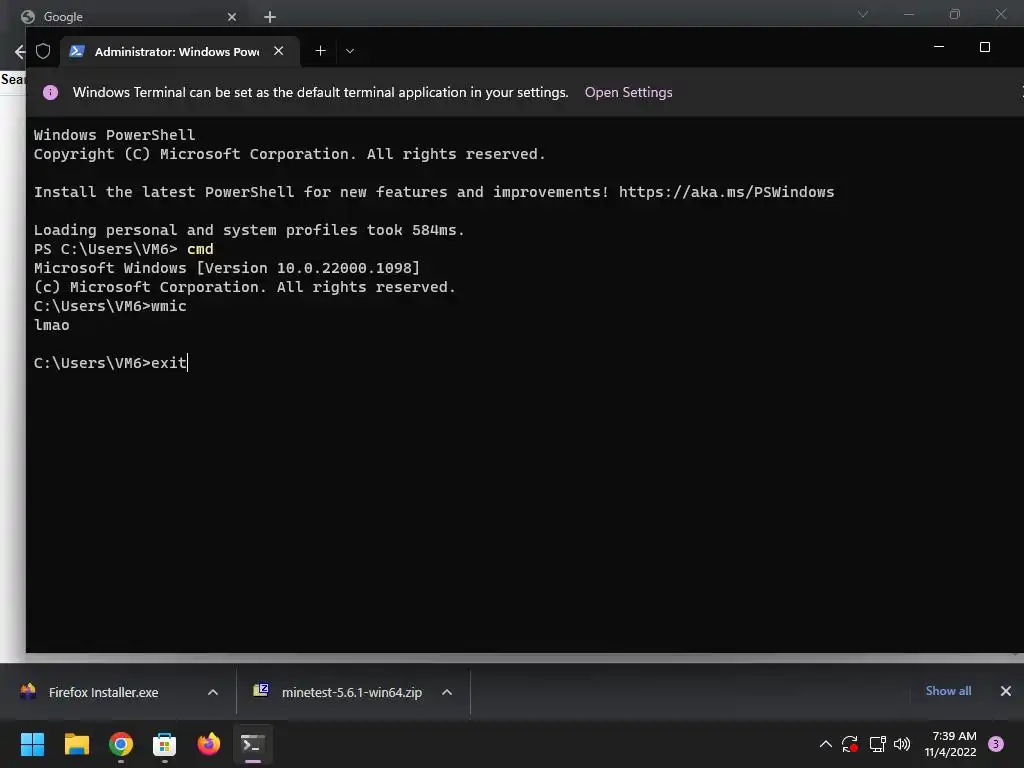Expand the terminal profile dropdown chevron

(350, 51)
